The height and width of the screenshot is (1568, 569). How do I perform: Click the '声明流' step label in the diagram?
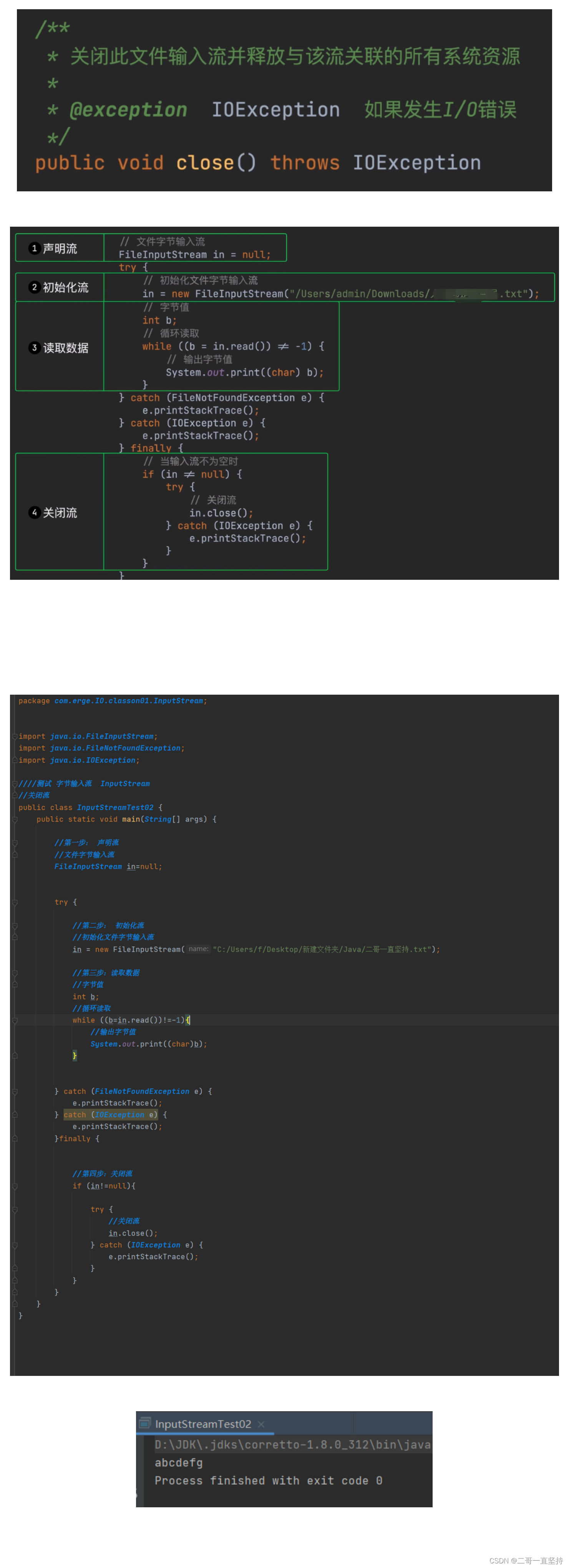pos(60,248)
